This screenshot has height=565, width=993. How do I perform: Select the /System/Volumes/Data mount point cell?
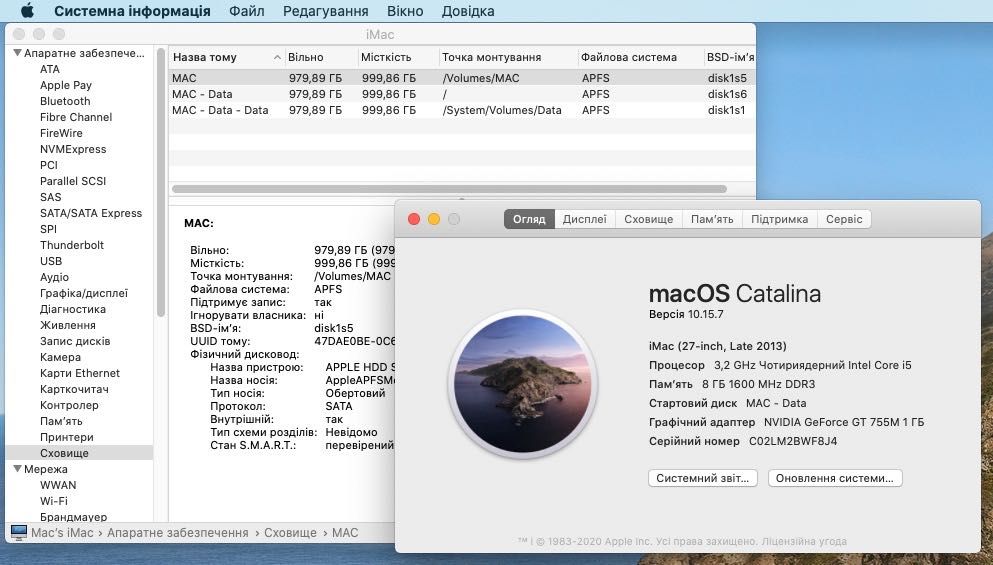tap(502, 110)
